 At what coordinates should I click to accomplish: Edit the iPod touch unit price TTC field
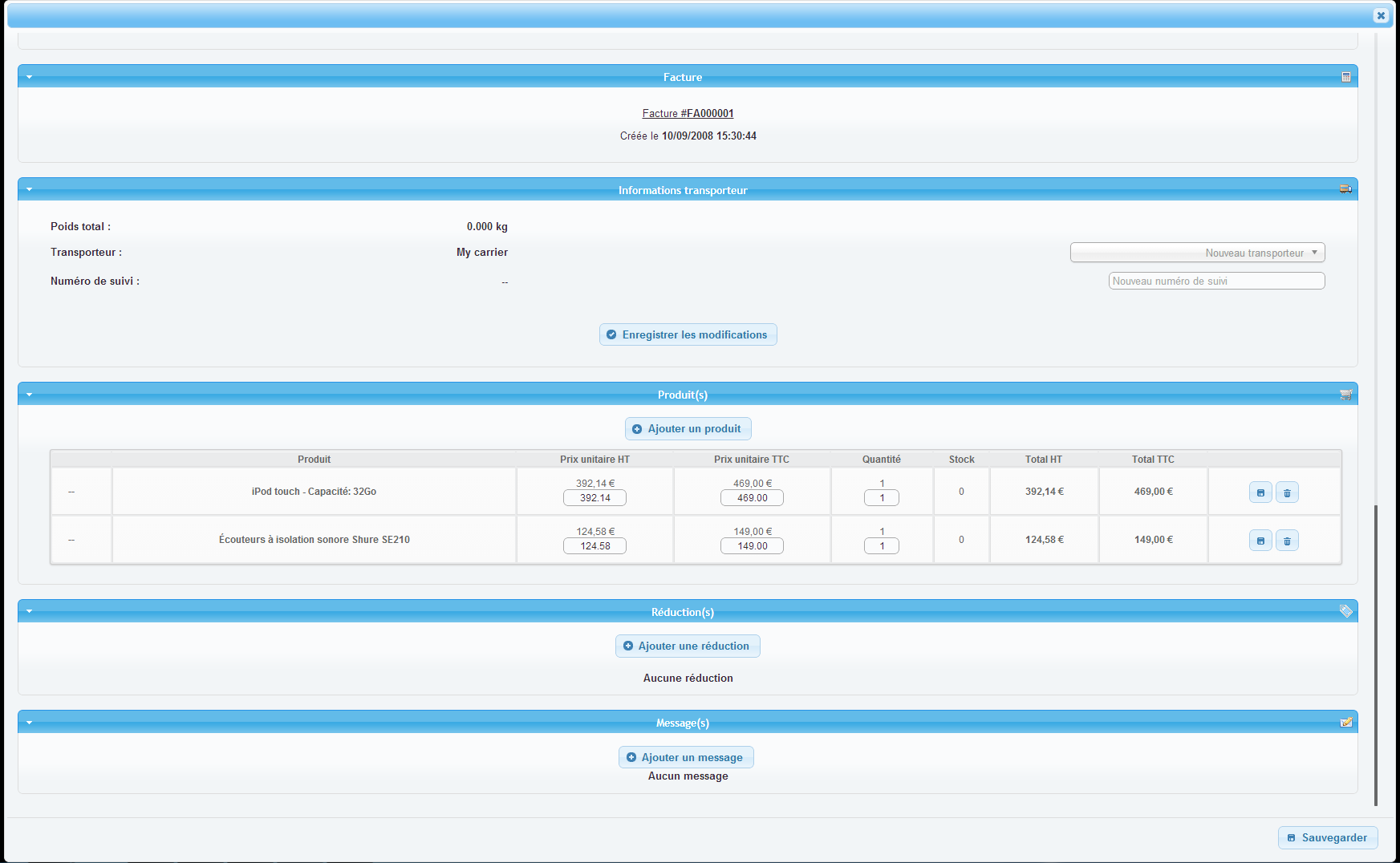click(752, 498)
